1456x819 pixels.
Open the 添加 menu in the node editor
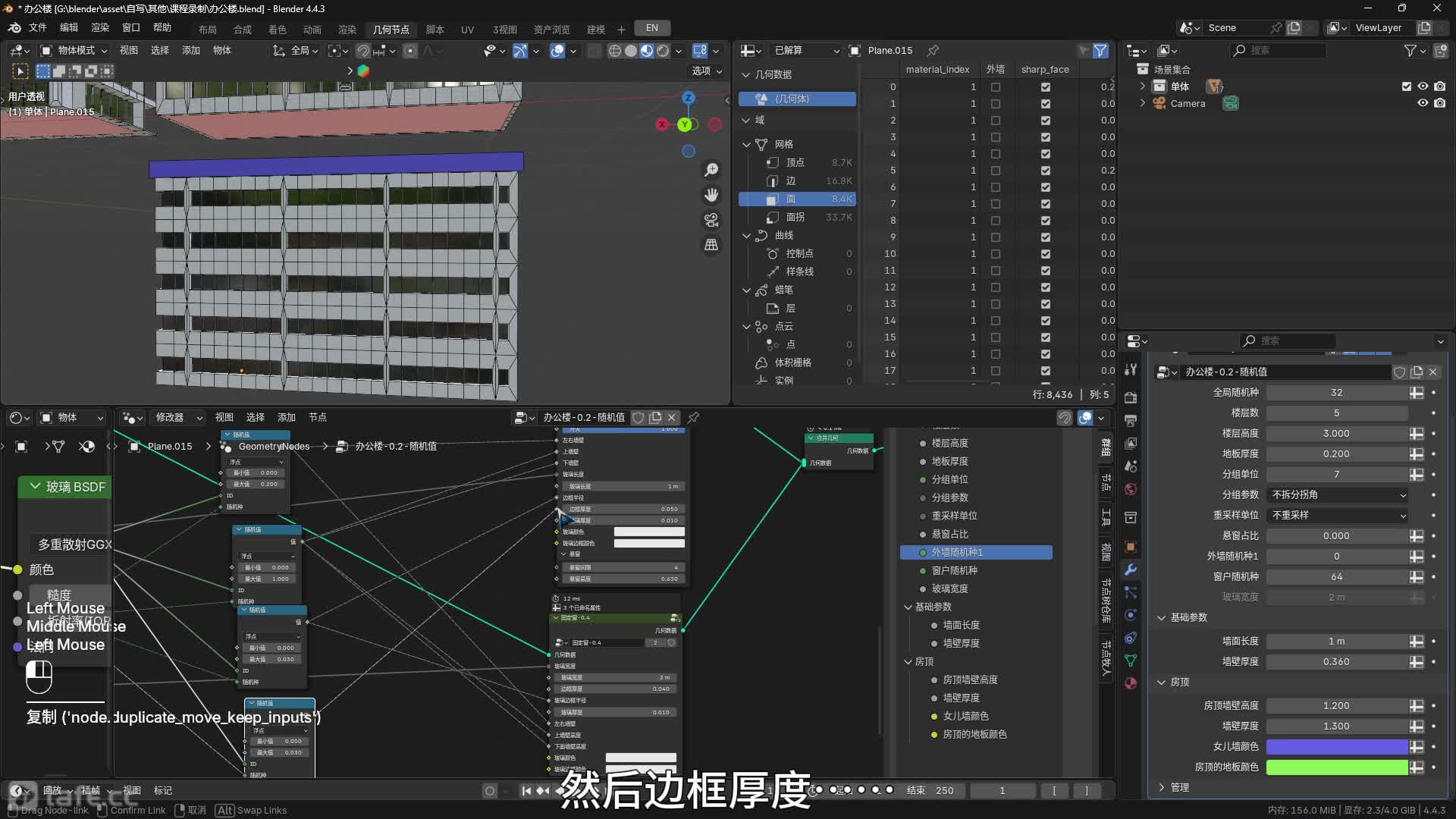[287, 418]
